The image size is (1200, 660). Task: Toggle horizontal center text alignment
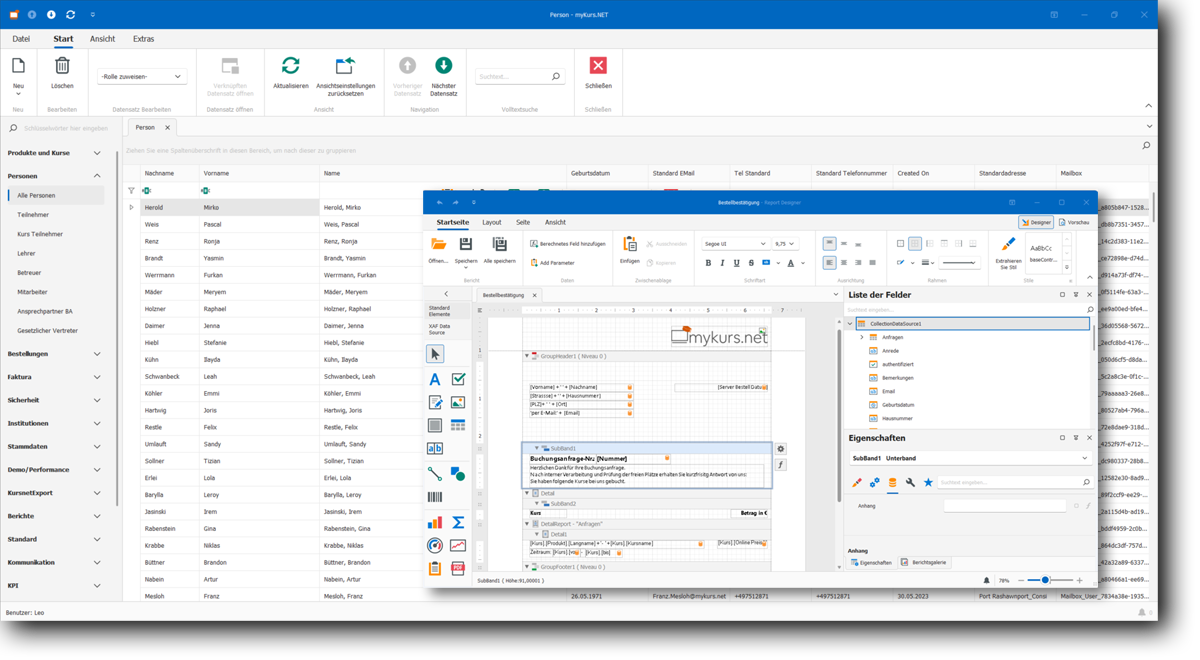click(844, 263)
